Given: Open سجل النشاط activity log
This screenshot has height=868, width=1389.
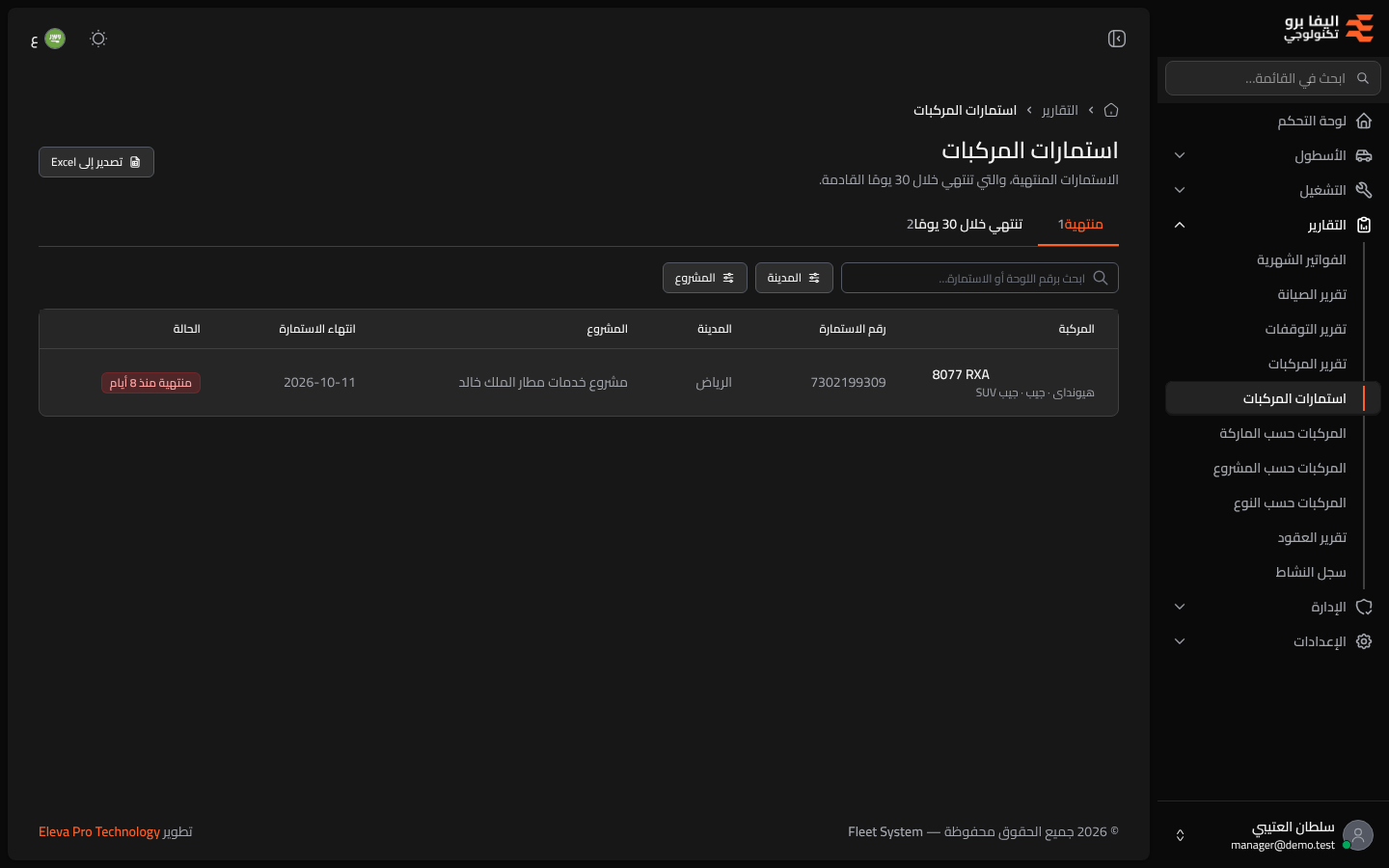Looking at the screenshot, I should [x=1310, y=572].
